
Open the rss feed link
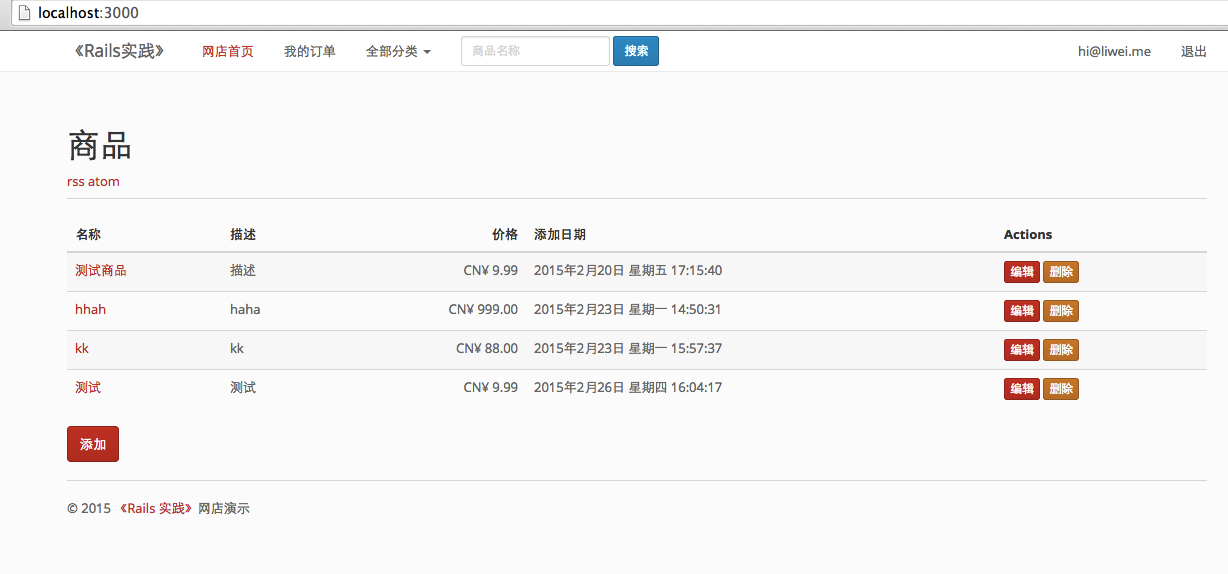(76, 182)
